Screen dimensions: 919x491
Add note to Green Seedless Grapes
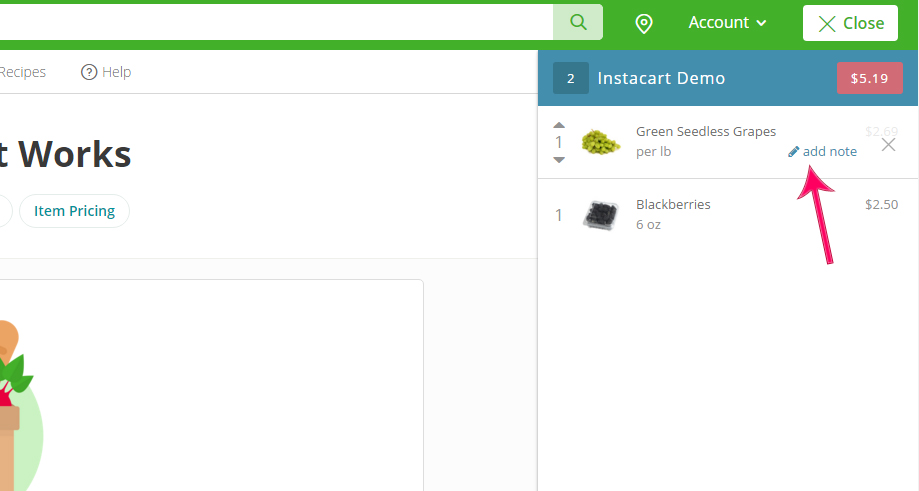[x=822, y=152]
